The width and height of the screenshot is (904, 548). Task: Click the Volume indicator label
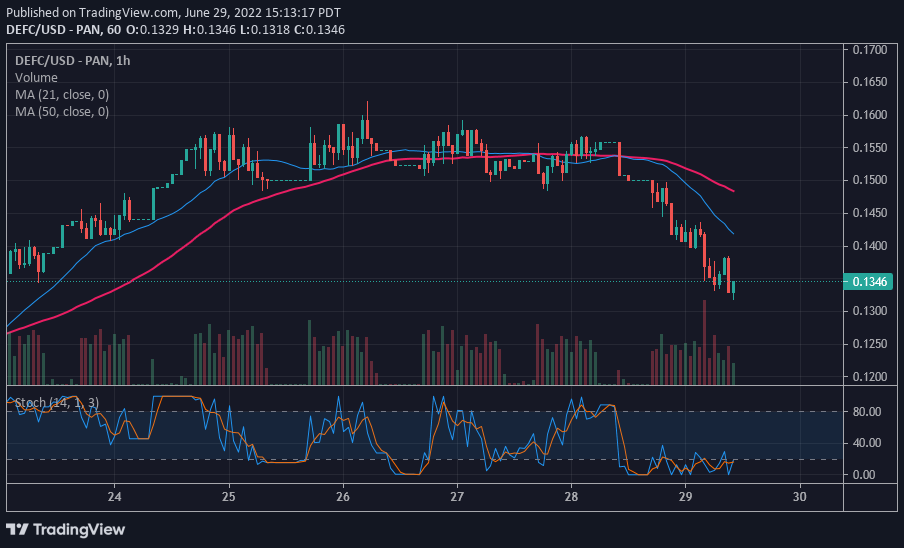(36, 77)
